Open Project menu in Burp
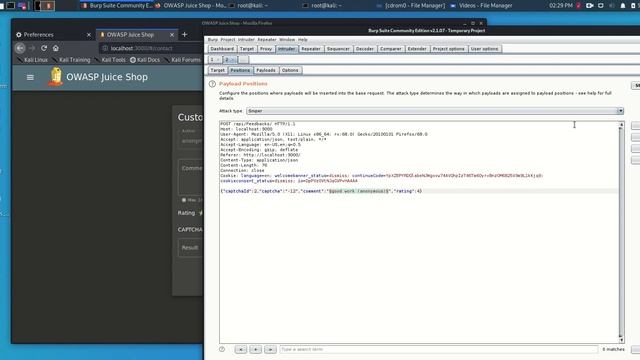The height and width of the screenshot is (360, 640). click(x=228, y=40)
